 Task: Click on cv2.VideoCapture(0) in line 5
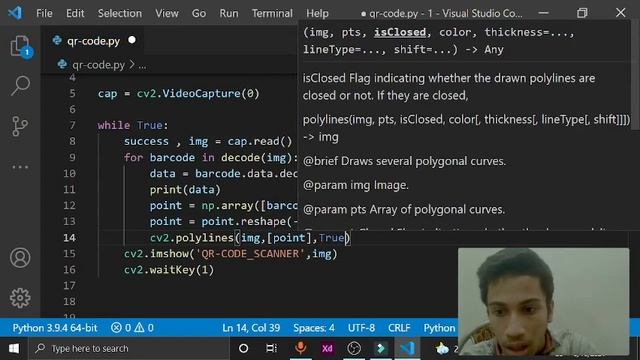(x=198, y=93)
